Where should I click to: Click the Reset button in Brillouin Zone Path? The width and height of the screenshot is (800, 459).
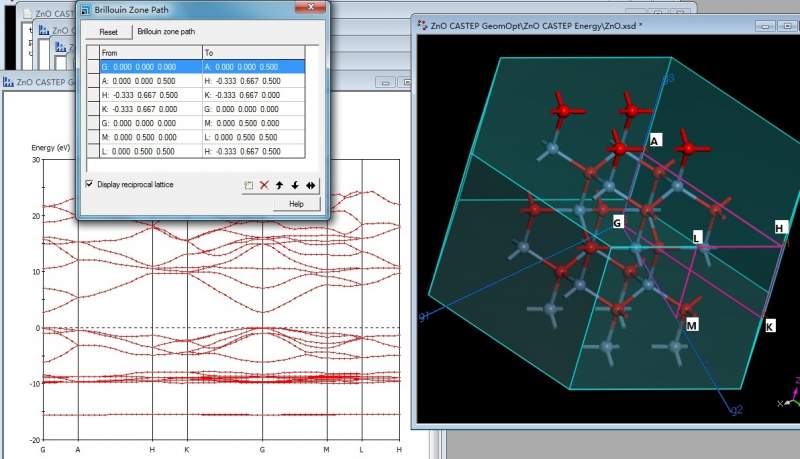click(x=108, y=32)
